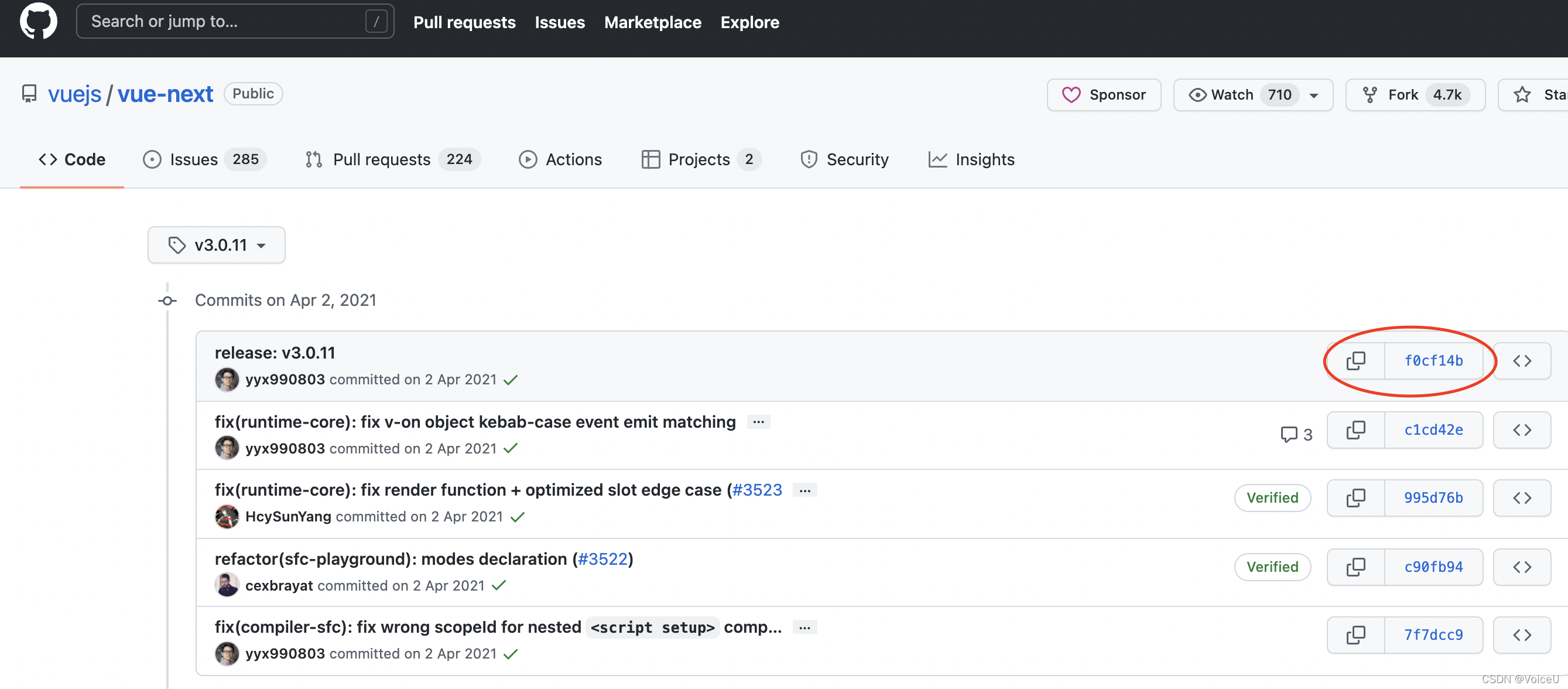Open global Issues in top navigation
The width and height of the screenshot is (1568, 689).
tap(560, 22)
